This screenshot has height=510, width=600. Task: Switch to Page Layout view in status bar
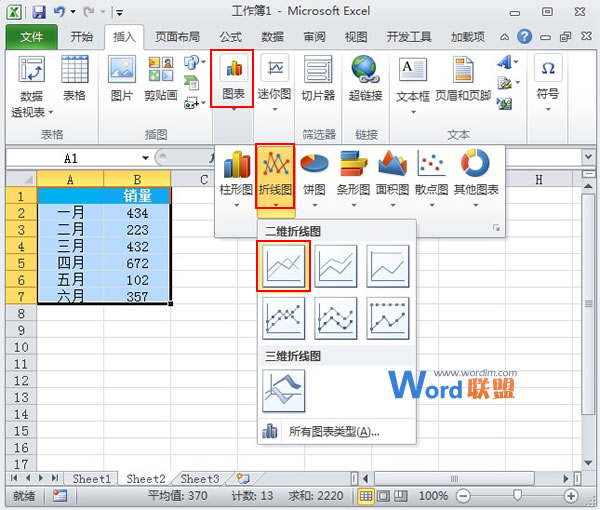[383, 496]
